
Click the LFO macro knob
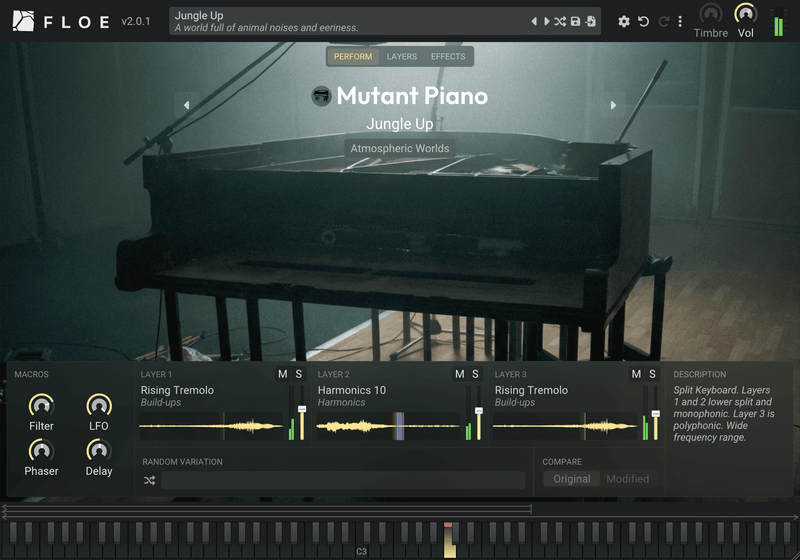pos(99,405)
